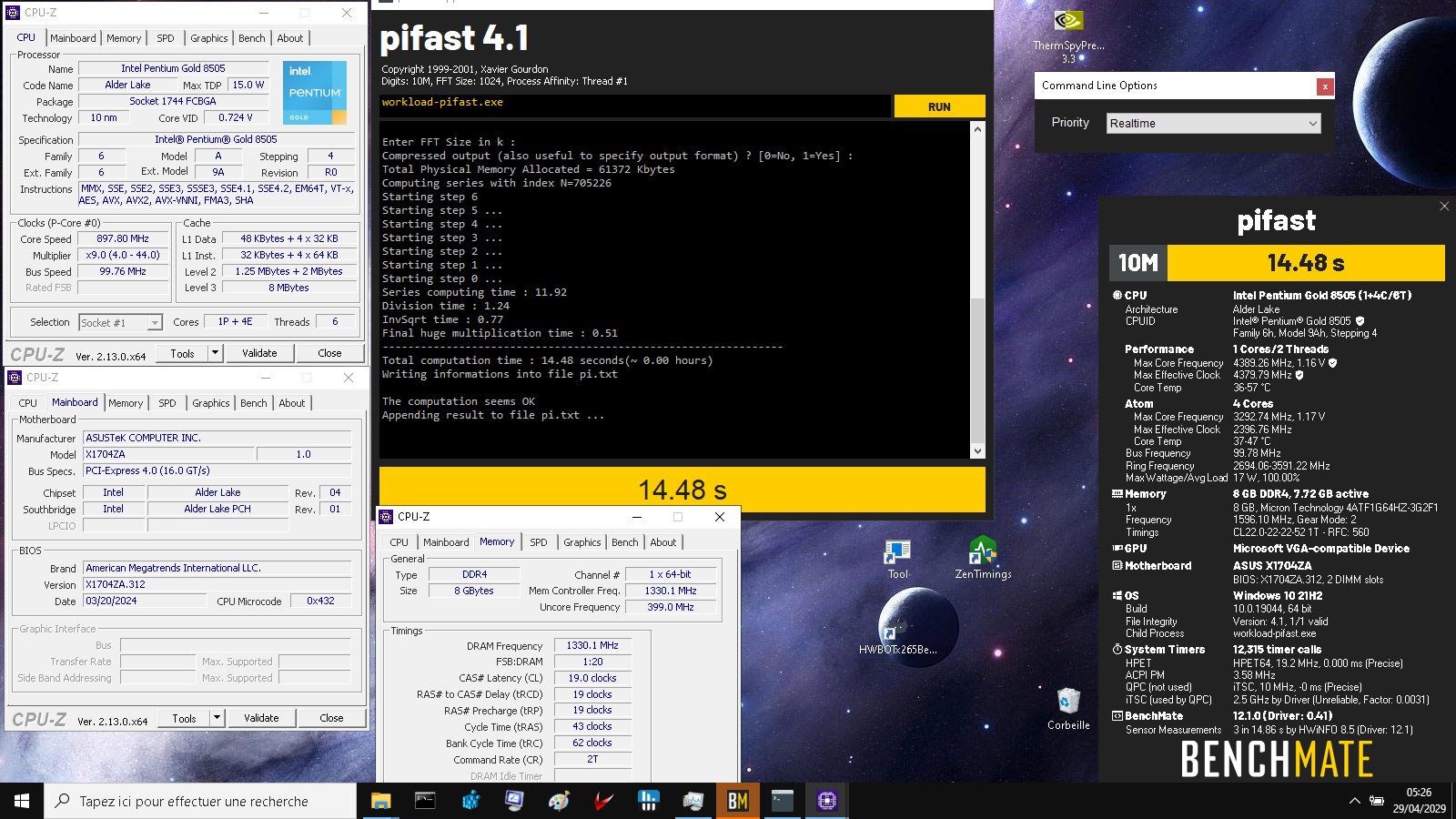
Task: Open the Priority Realtime dropdown
Action: point(1214,123)
